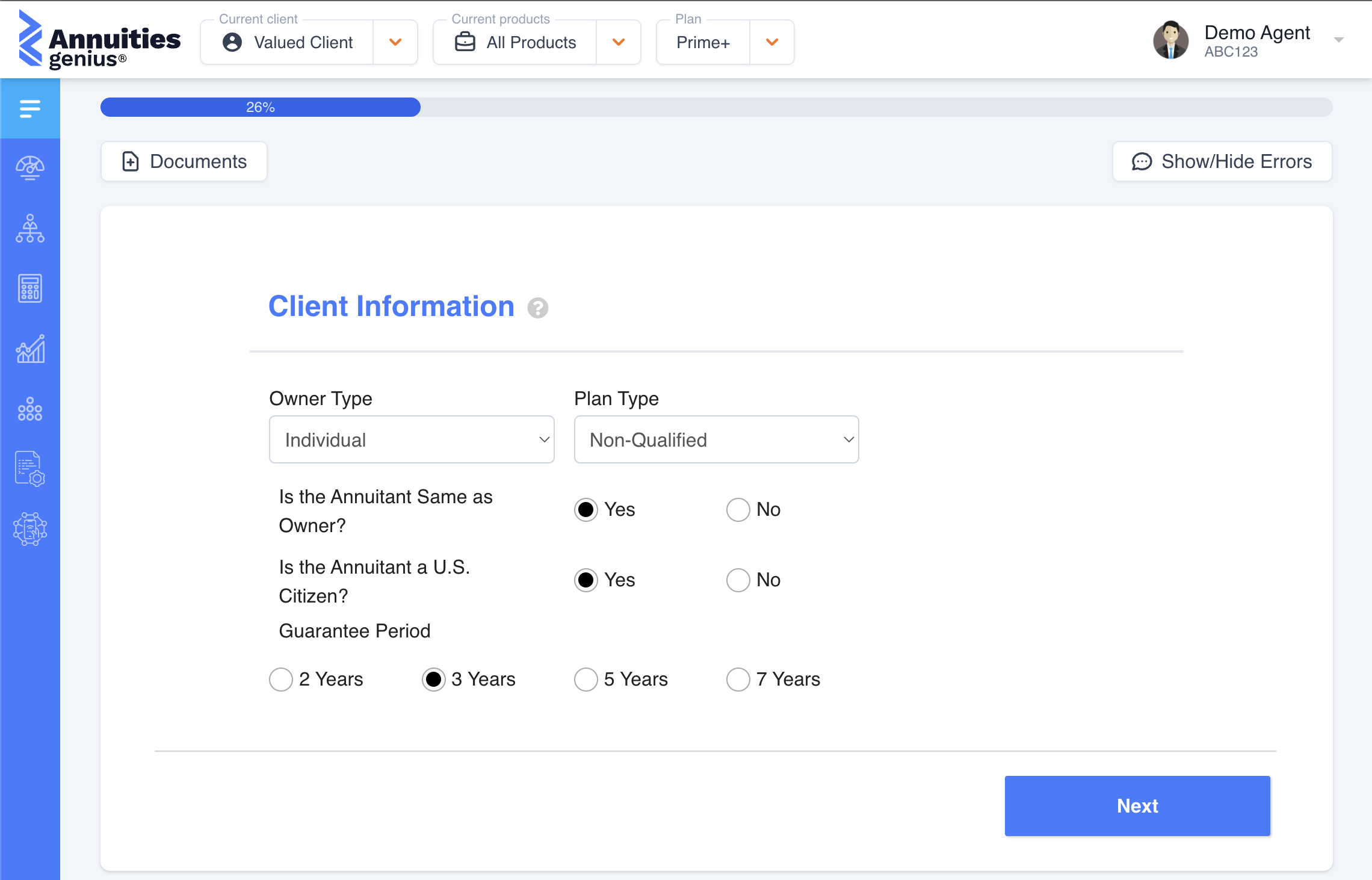Select 5 Years Guarantee Period option

click(585, 679)
